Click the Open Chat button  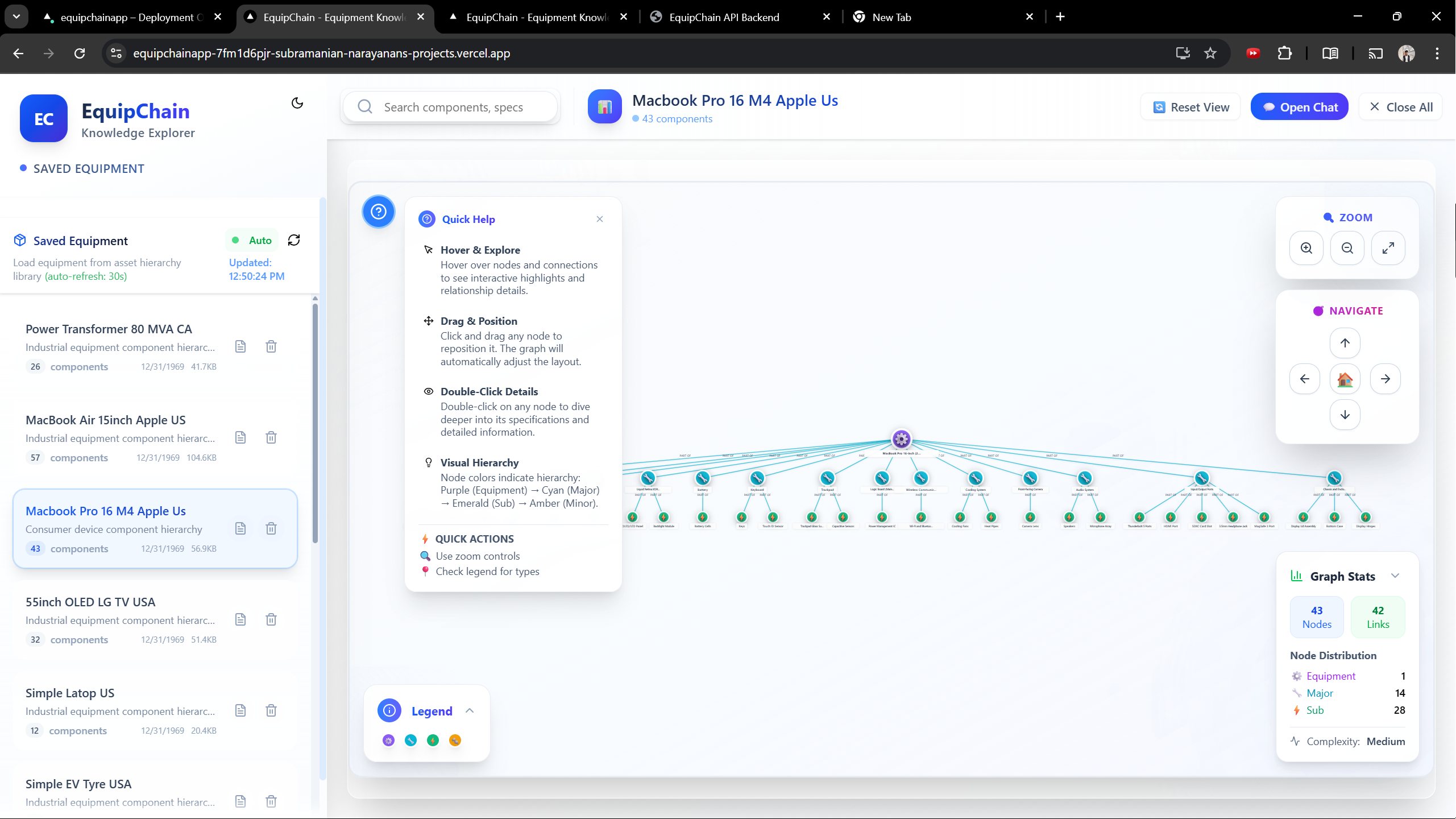(1300, 107)
